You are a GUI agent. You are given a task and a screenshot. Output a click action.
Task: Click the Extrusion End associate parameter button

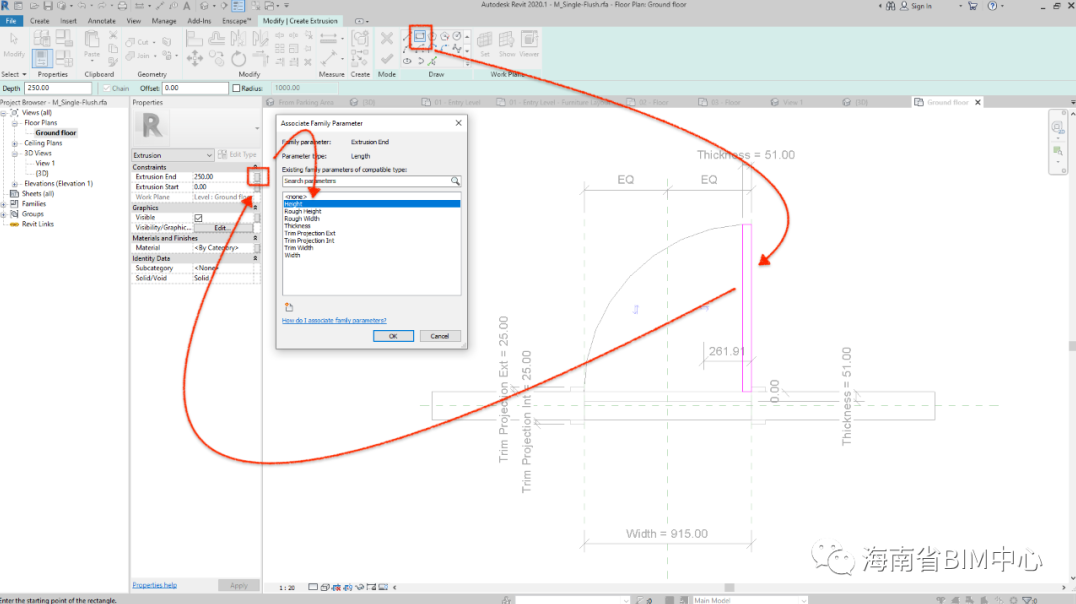pyautogui.click(x=257, y=177)
